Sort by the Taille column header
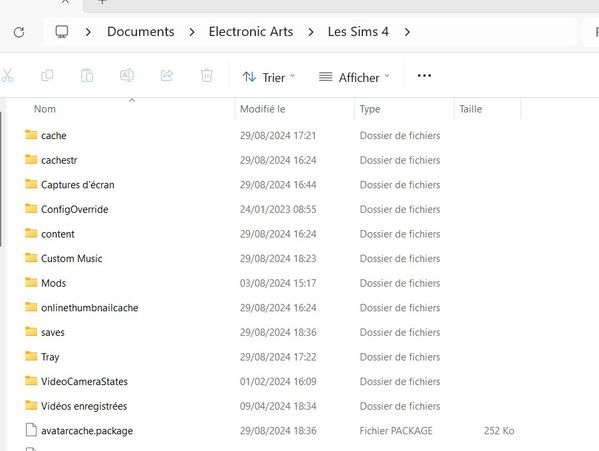 click(x=470, y=109)
